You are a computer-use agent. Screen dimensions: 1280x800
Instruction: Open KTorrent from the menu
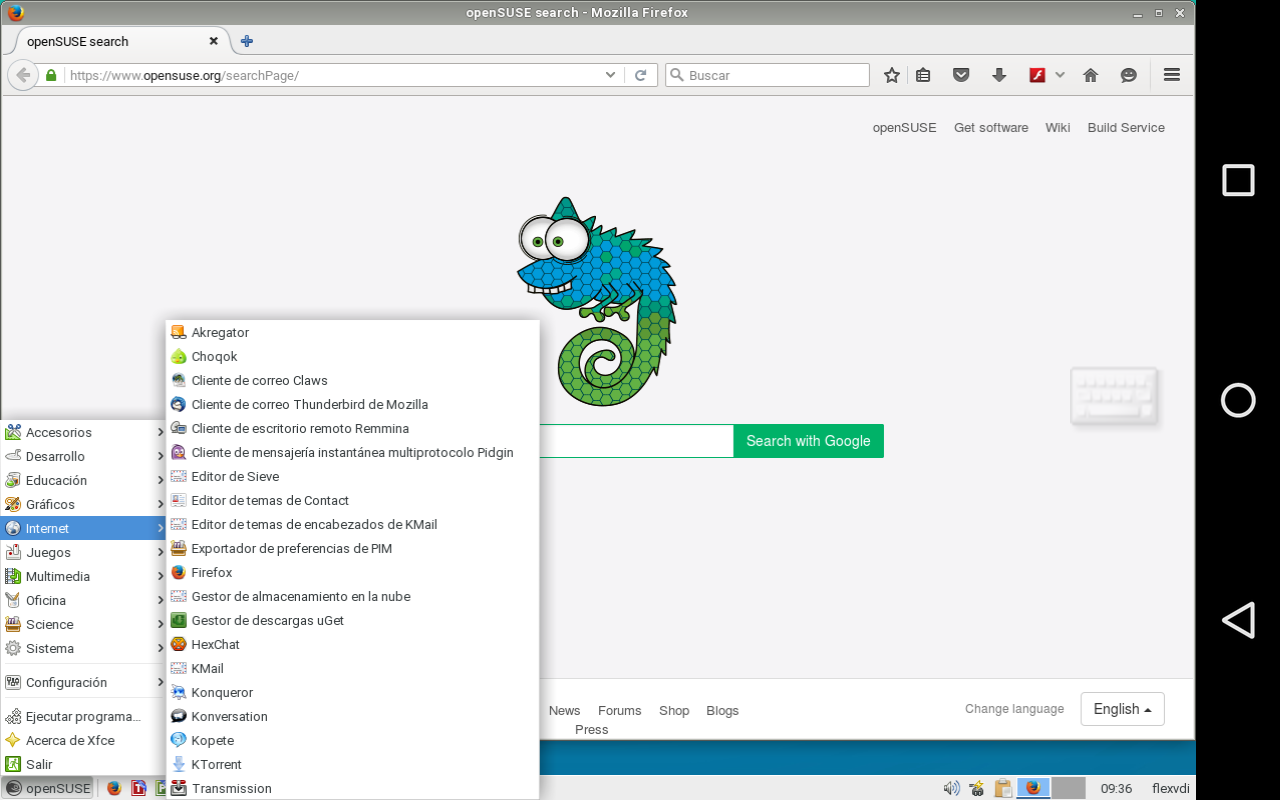click(x=352, y=764)
